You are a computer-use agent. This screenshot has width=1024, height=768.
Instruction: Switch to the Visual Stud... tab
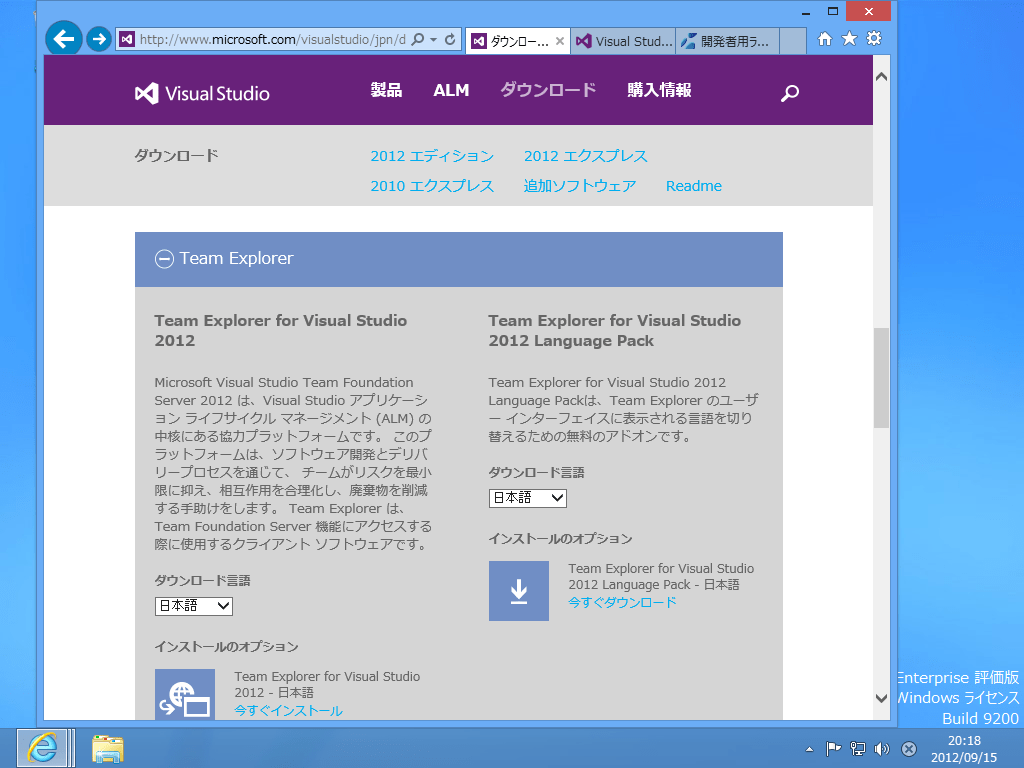(623, 41)
